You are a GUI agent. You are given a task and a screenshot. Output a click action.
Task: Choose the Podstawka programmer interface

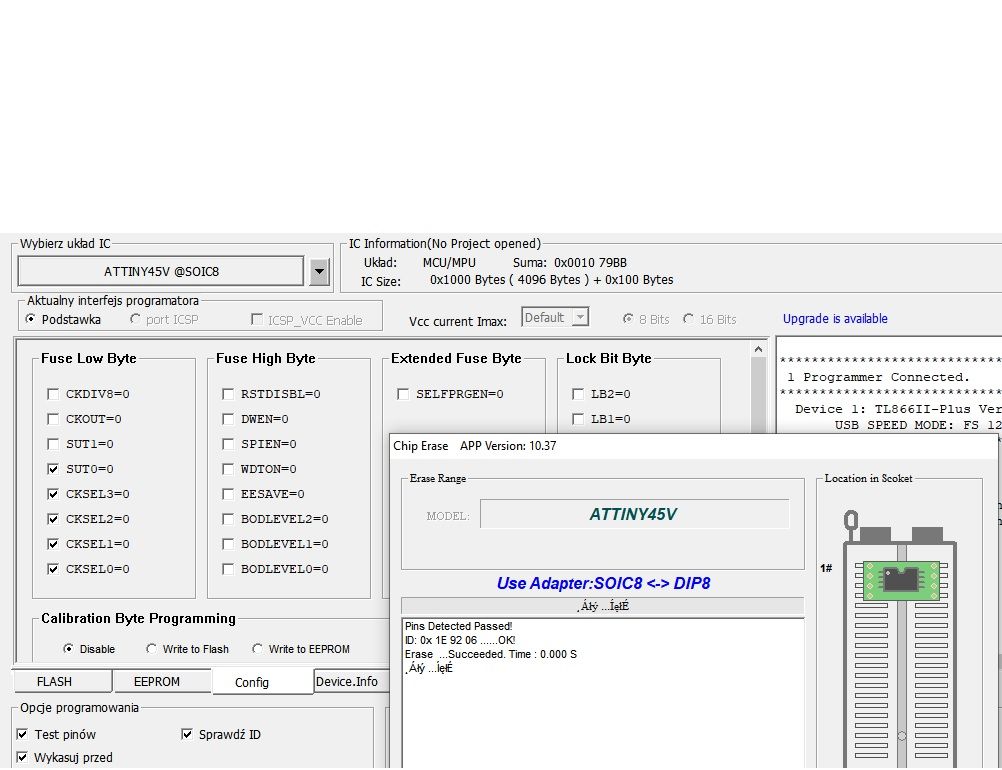point(32,320)
